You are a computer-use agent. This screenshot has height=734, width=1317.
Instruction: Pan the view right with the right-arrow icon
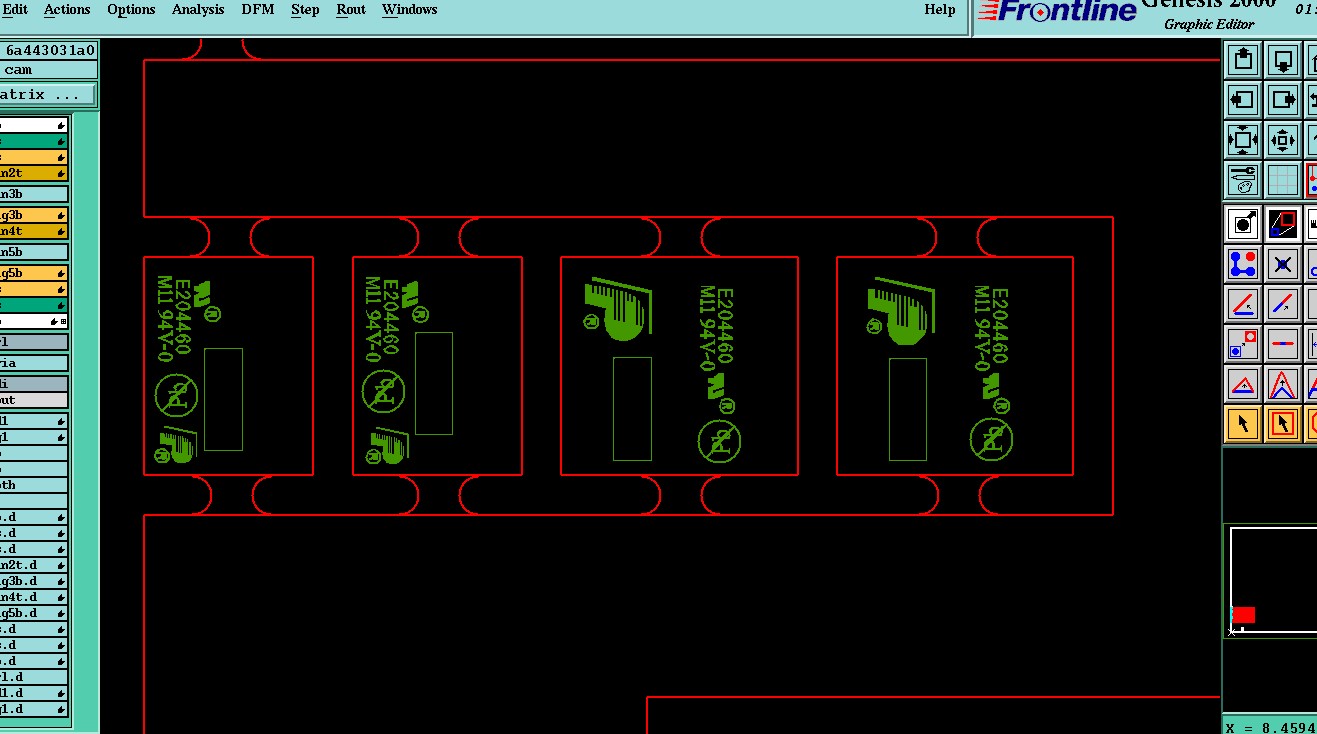1283,100
